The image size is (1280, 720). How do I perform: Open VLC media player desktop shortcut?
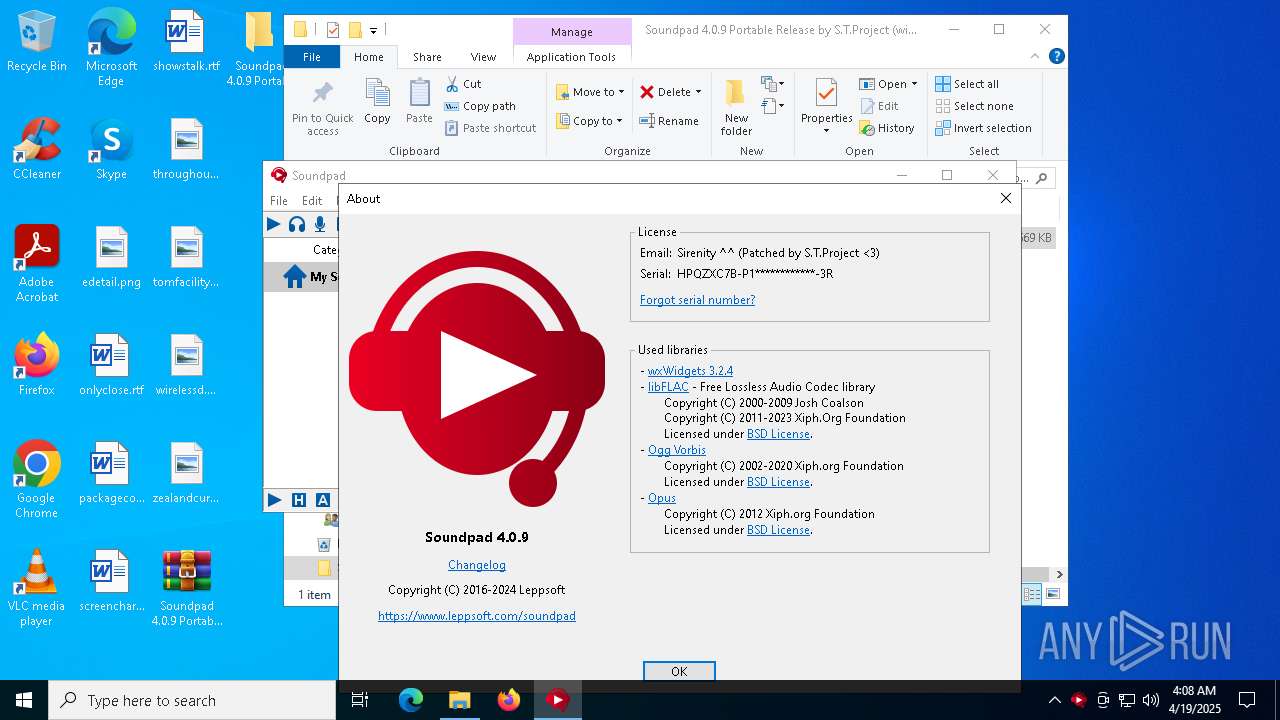37,588
